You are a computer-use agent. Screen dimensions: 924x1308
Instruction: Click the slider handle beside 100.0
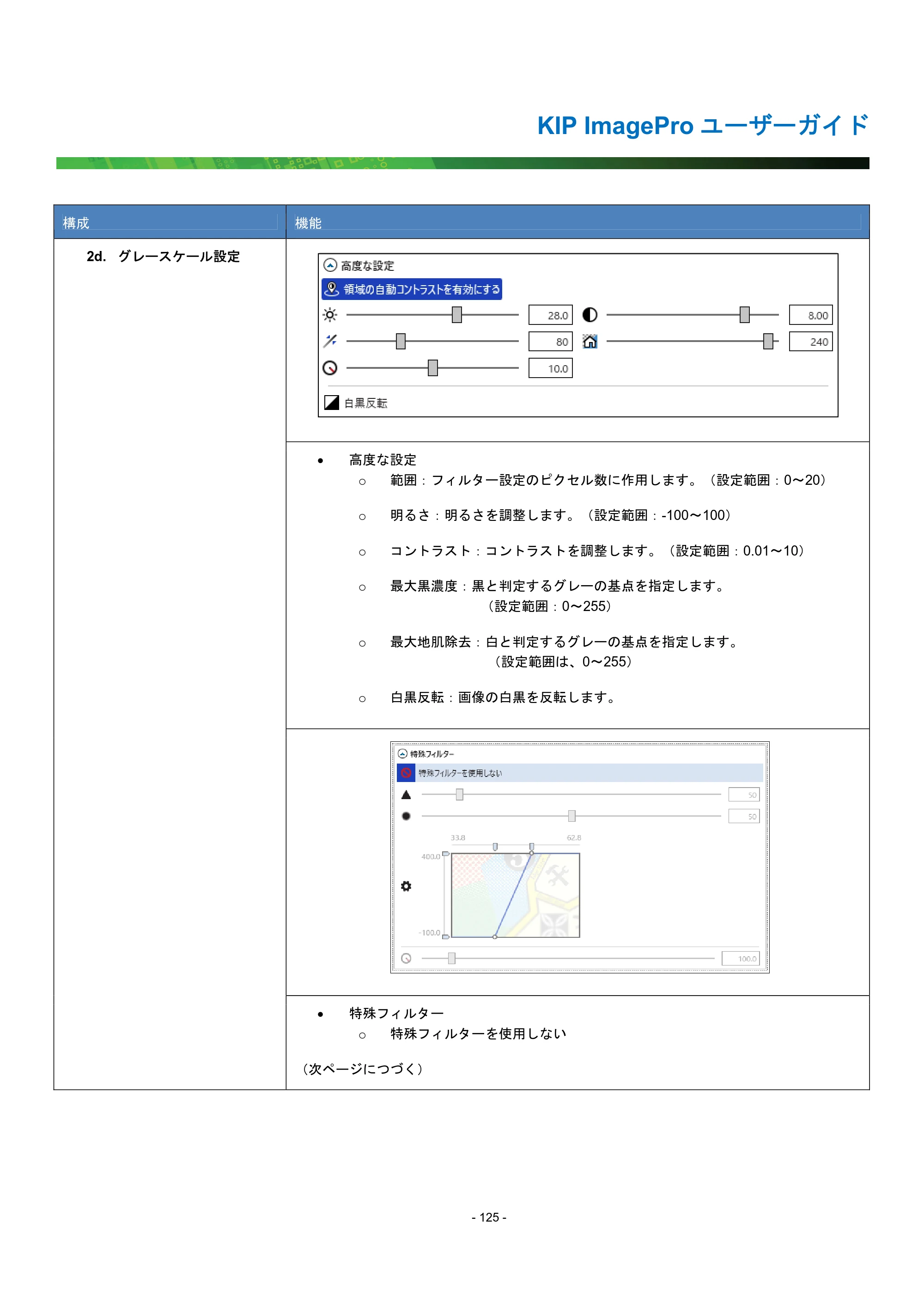tap(451, 959)
